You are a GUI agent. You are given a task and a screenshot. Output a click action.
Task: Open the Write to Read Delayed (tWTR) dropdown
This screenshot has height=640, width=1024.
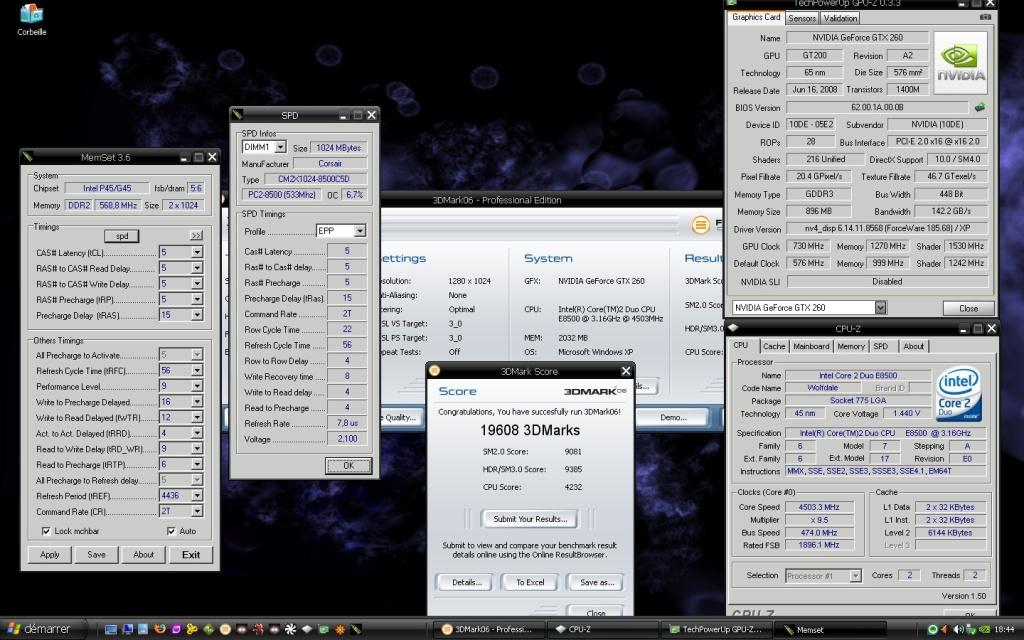[x=197, y=417]
